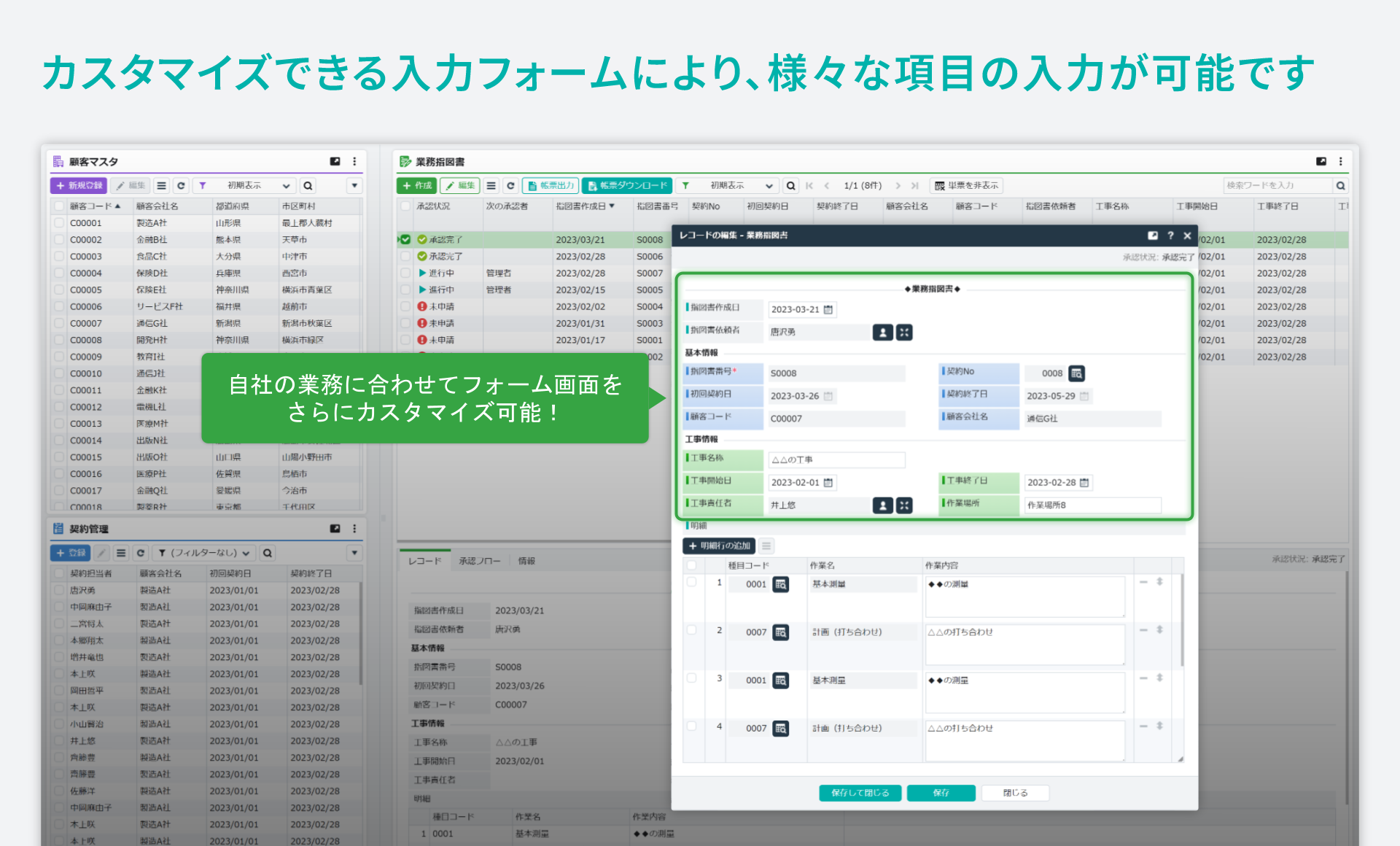Screen dimensions: 1400x846
Task: Click the 保存して閉じる button
Action: tap(860, 793)
